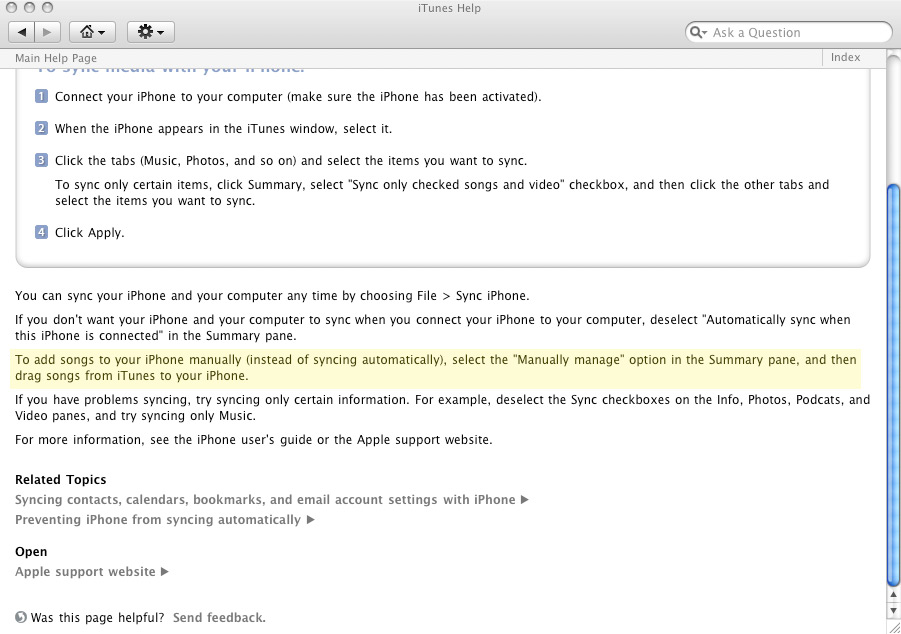Click the Ask a Question search field
This screenshot has width=901, height=634.
coord(788,32)
